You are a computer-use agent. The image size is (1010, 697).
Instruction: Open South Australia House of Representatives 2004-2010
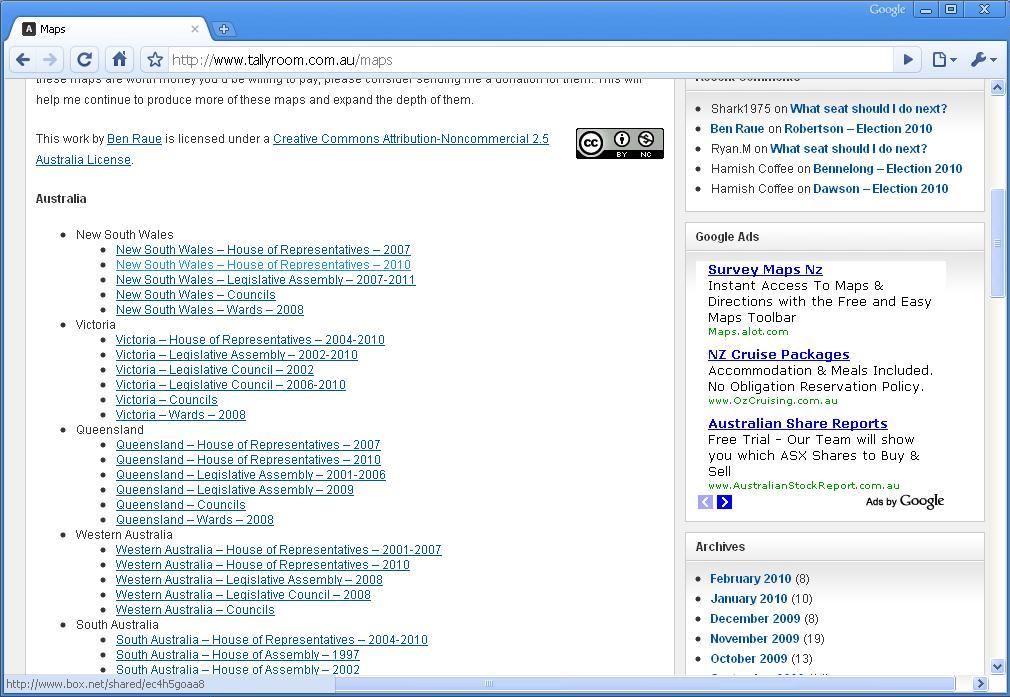tap(271, 640)
